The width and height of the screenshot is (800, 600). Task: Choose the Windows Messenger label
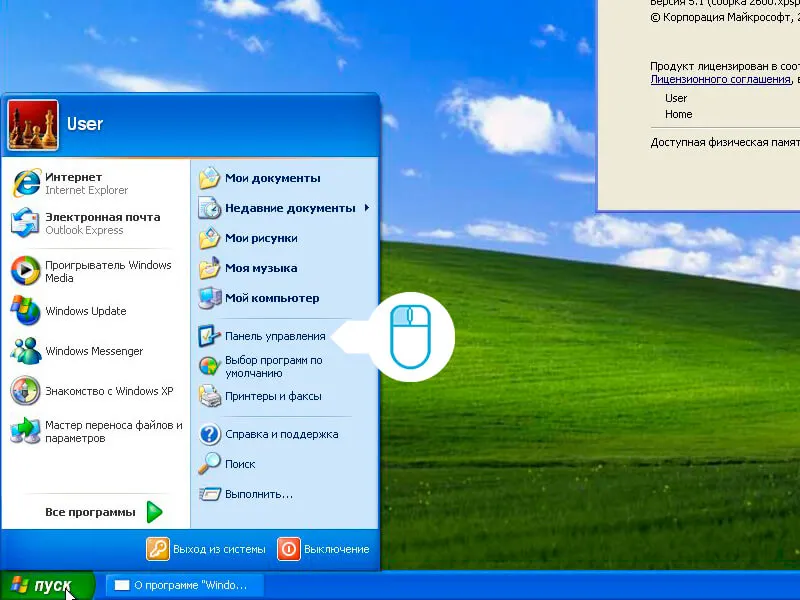pos(94,351)
